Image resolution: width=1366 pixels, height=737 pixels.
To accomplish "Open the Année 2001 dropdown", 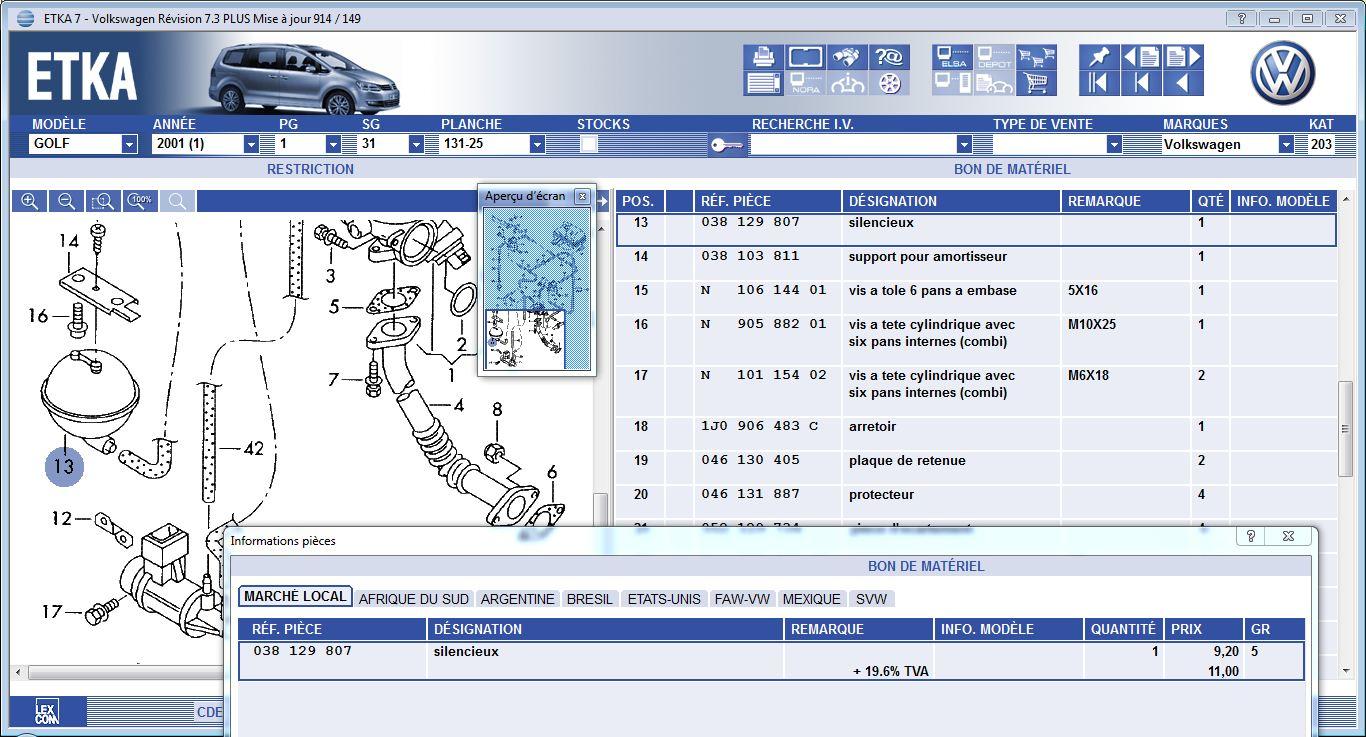I will coord(251,144).
